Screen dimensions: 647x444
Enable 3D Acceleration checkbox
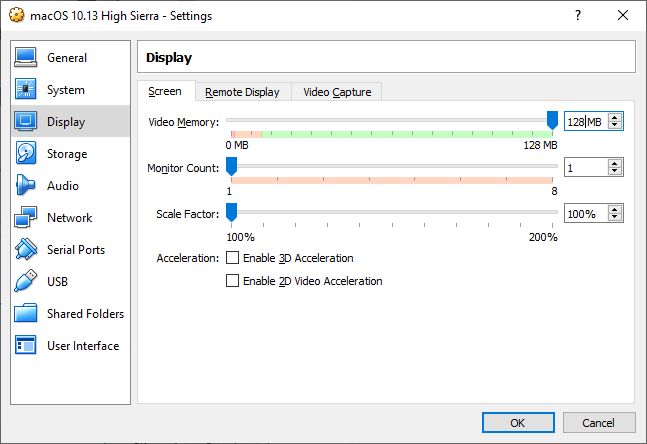pyautogui.click(x=233, y=258)
